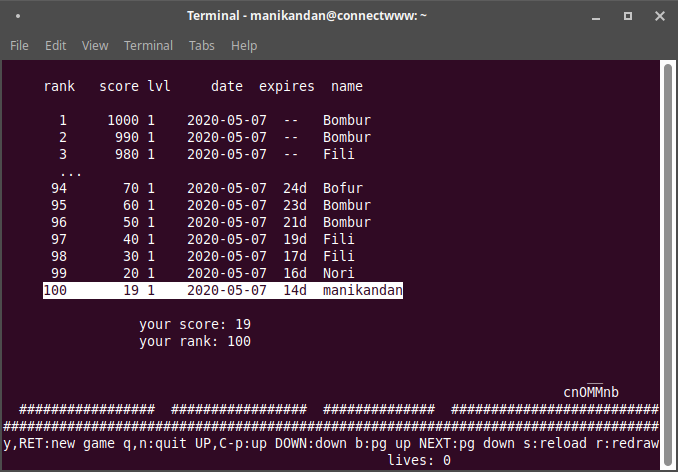
Task: Click 'b:pg up' hint
Action: point(383,443)
